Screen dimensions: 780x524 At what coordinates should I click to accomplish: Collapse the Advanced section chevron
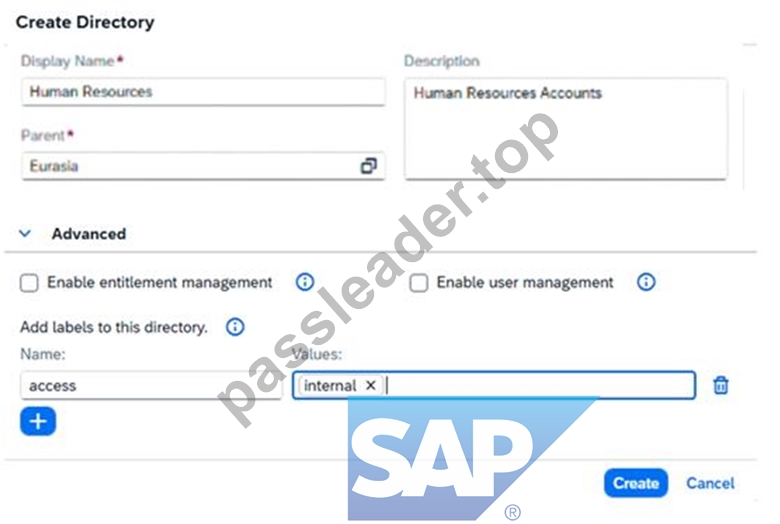25,233
